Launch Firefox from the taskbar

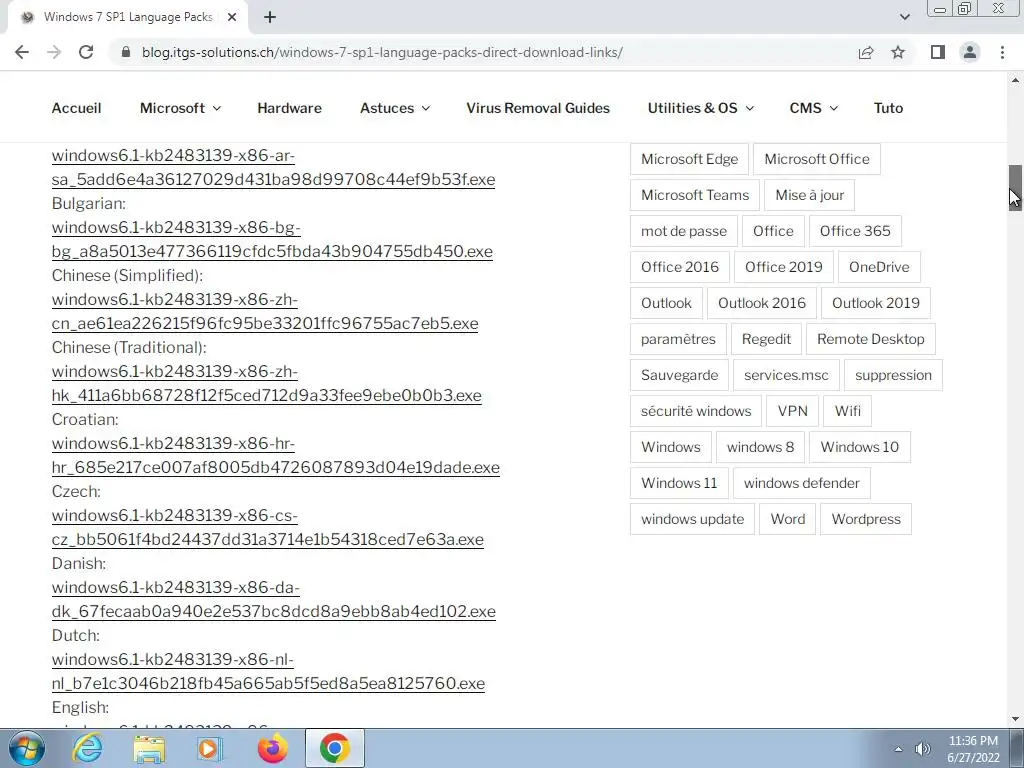point(272,748)
